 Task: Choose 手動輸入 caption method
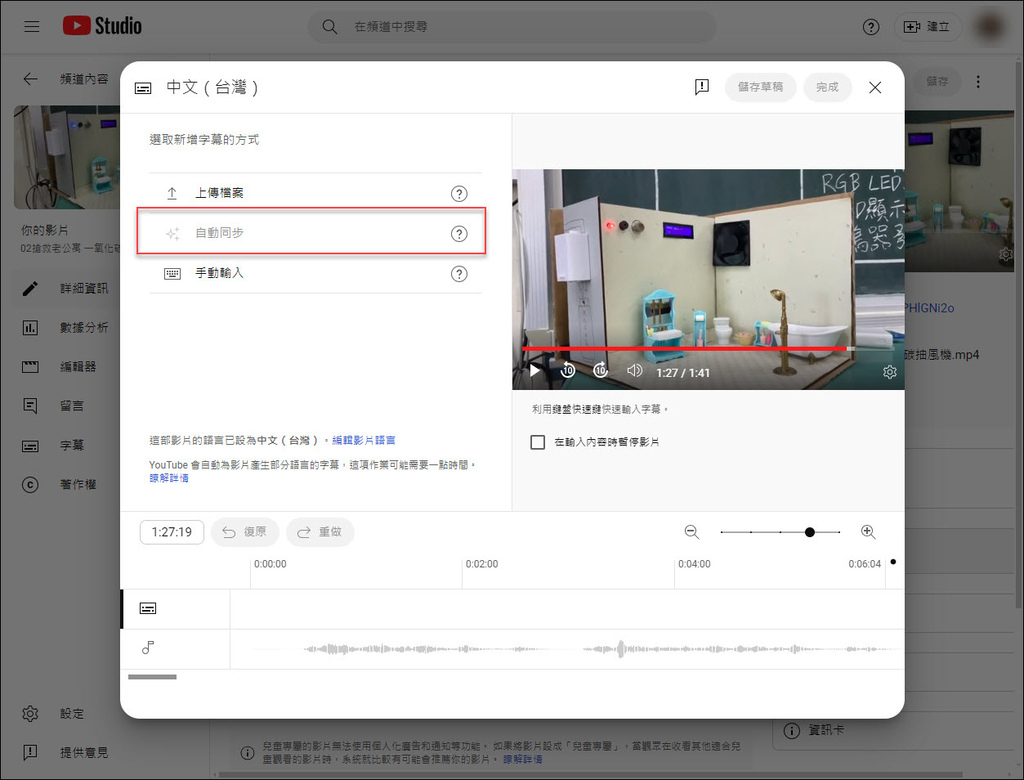pos(219,273)
